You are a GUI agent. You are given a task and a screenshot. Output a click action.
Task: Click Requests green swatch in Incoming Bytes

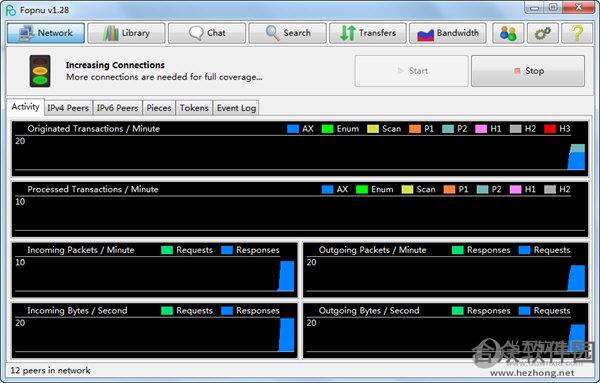pyautogui.click(x=167, y=311)
